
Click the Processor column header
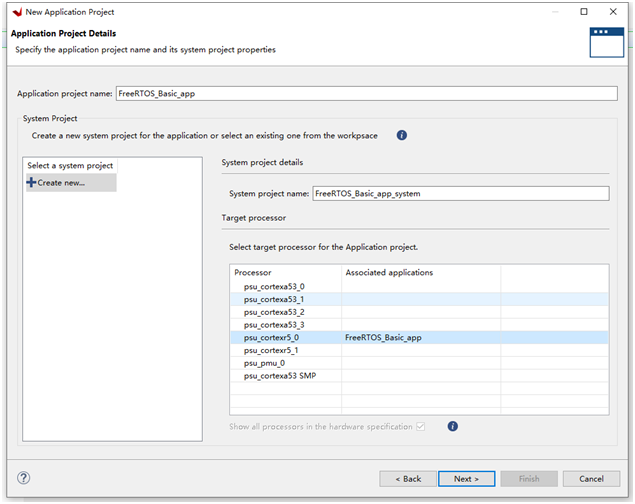(286, 272)
